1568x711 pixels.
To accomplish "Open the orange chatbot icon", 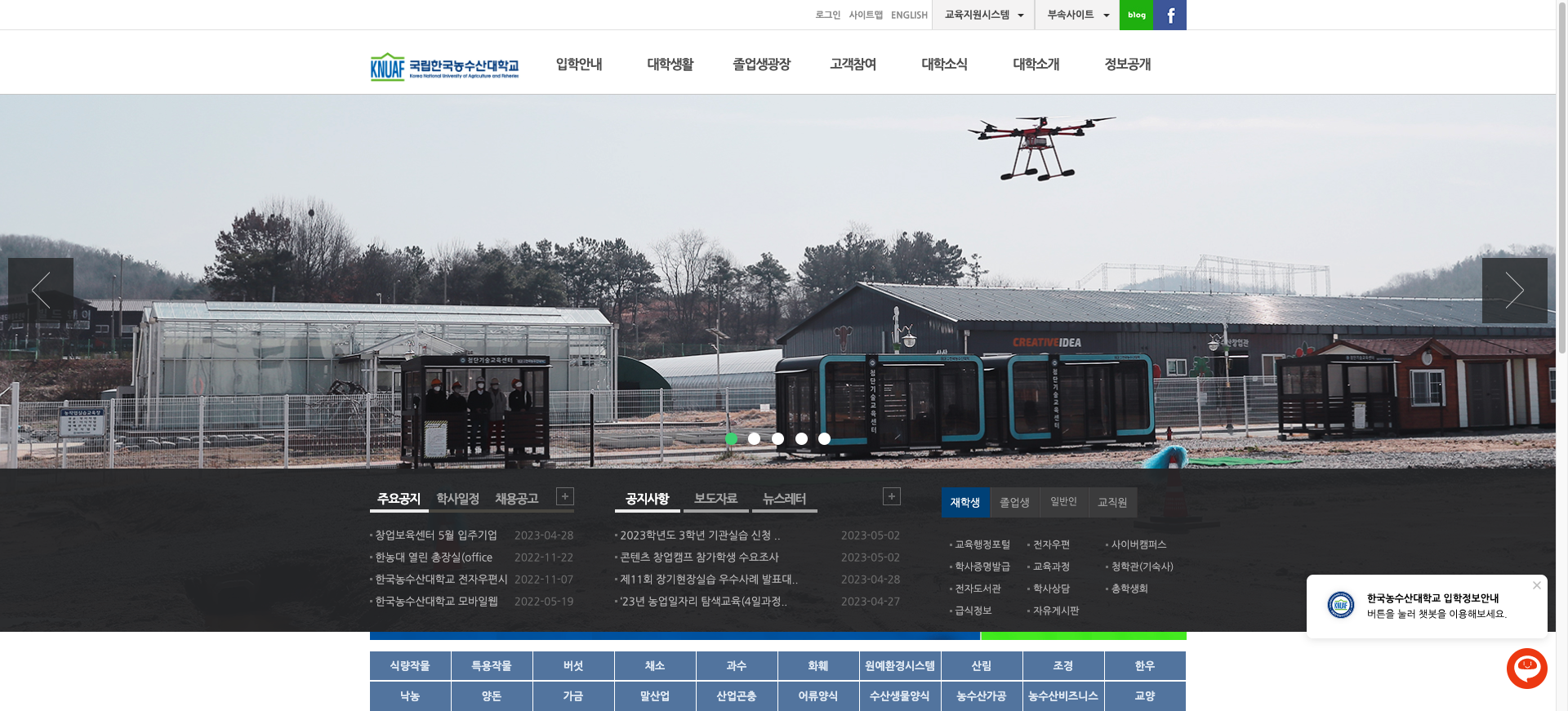I will 1526,669.
